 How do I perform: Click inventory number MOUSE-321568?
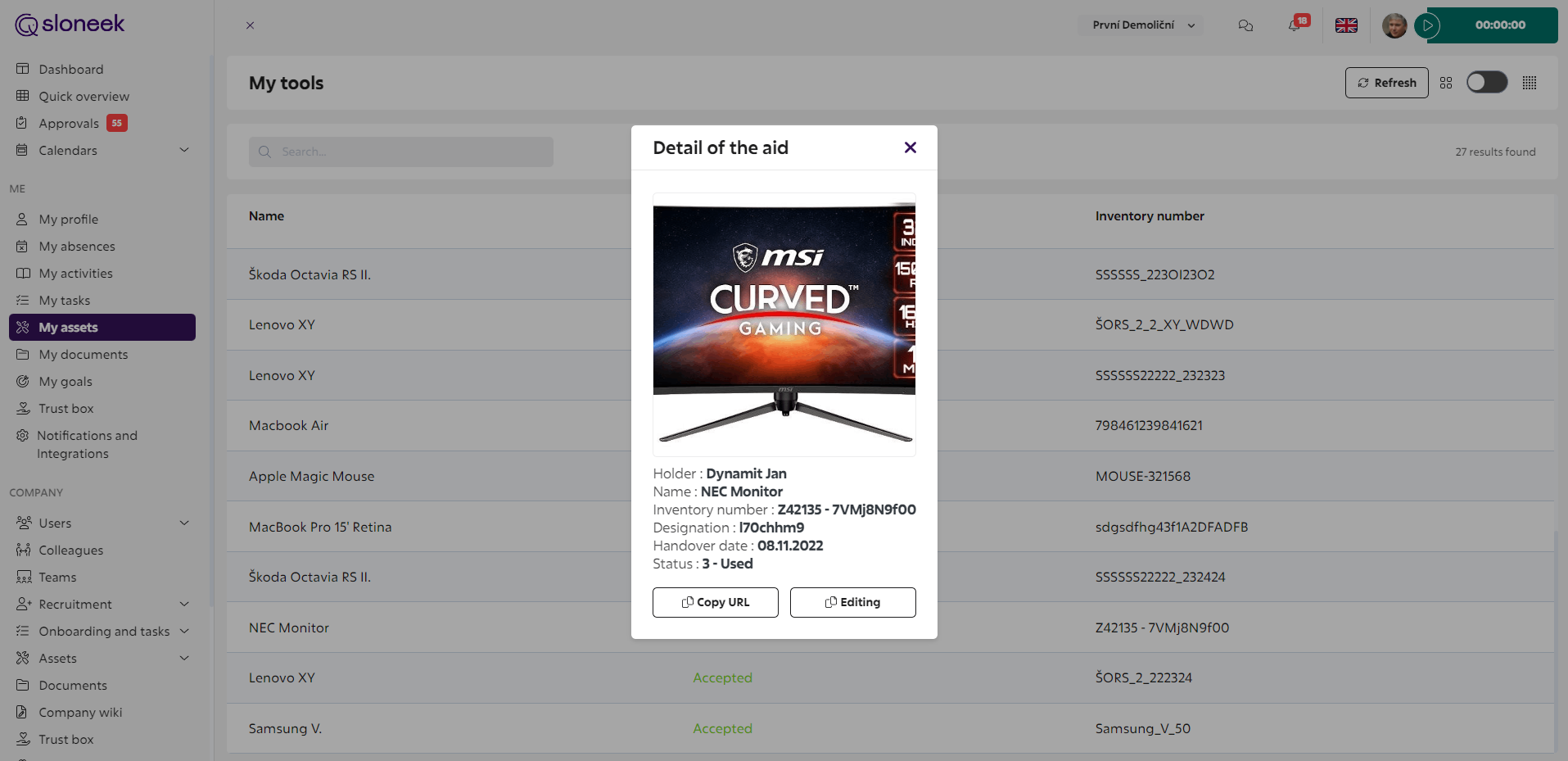[1143, 477]
